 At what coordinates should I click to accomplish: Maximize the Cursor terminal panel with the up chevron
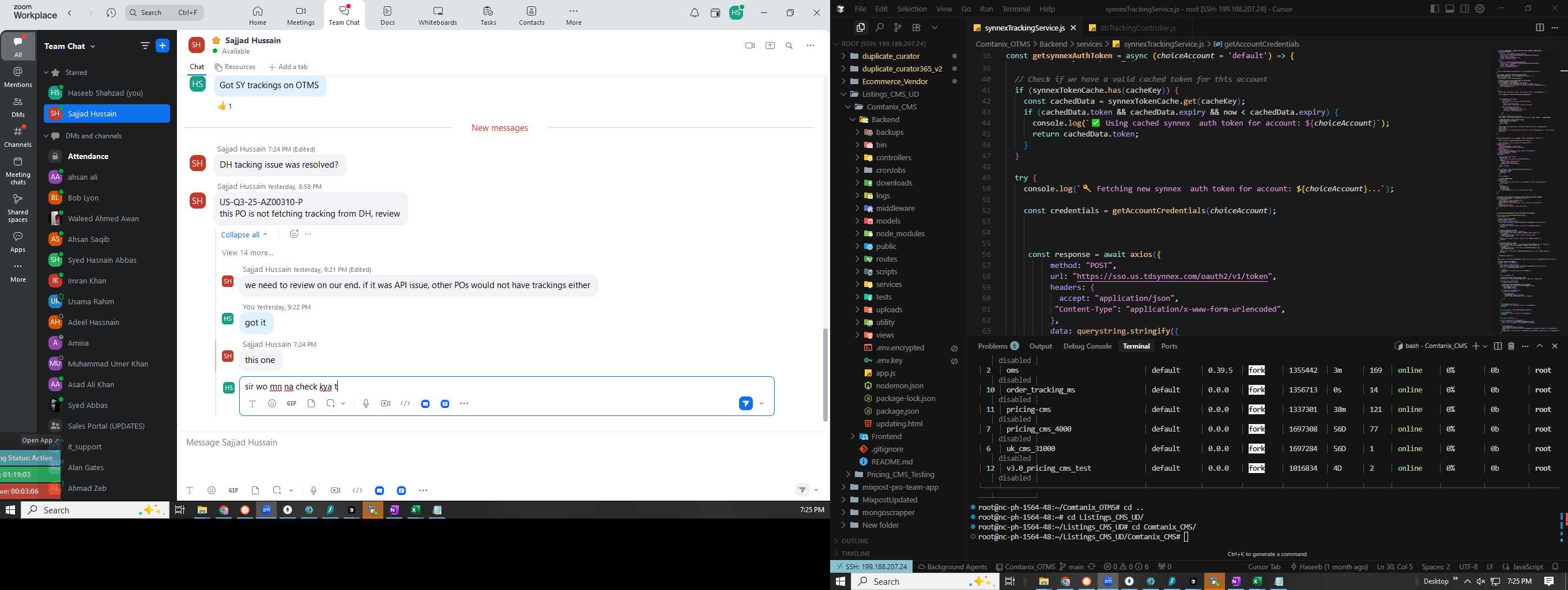tap(1539, 346)
